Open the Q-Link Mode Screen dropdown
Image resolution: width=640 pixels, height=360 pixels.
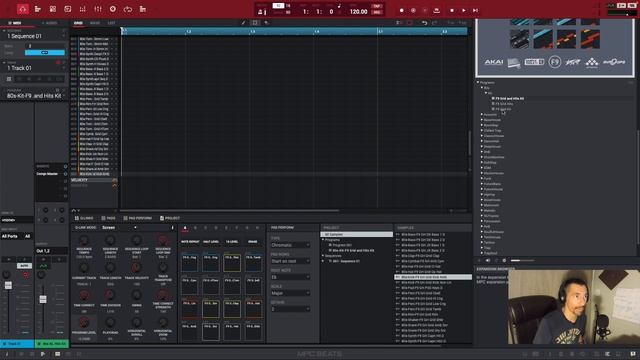pyautogui.click(x=120, y=228)
